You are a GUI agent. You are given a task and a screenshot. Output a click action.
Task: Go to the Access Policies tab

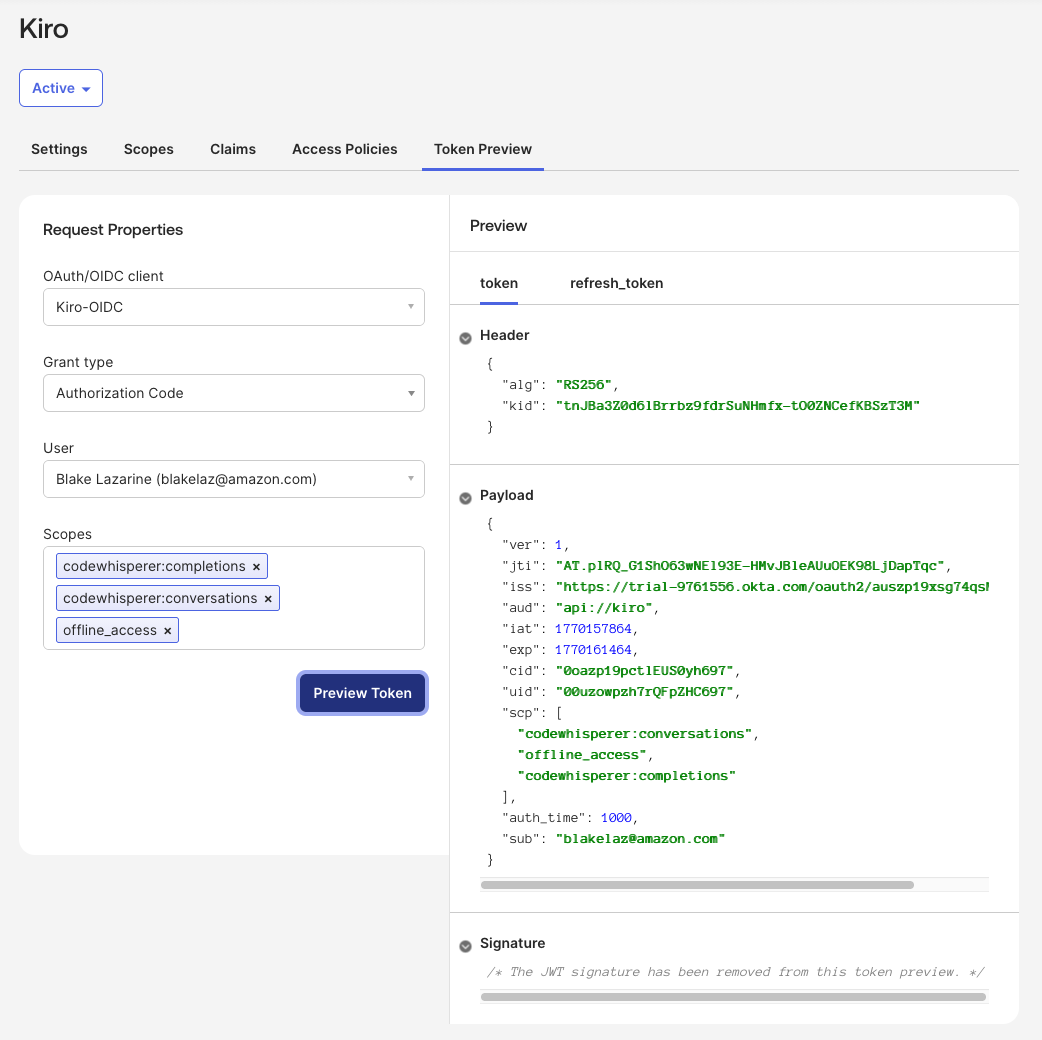coord(345,149)
